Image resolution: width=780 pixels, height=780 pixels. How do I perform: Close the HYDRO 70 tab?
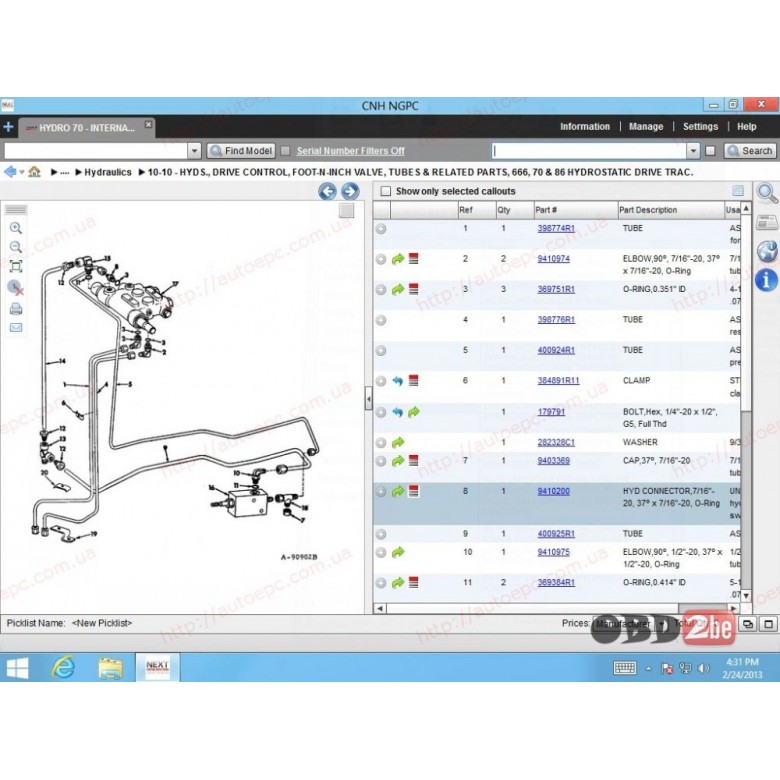[x=148, y=124]
